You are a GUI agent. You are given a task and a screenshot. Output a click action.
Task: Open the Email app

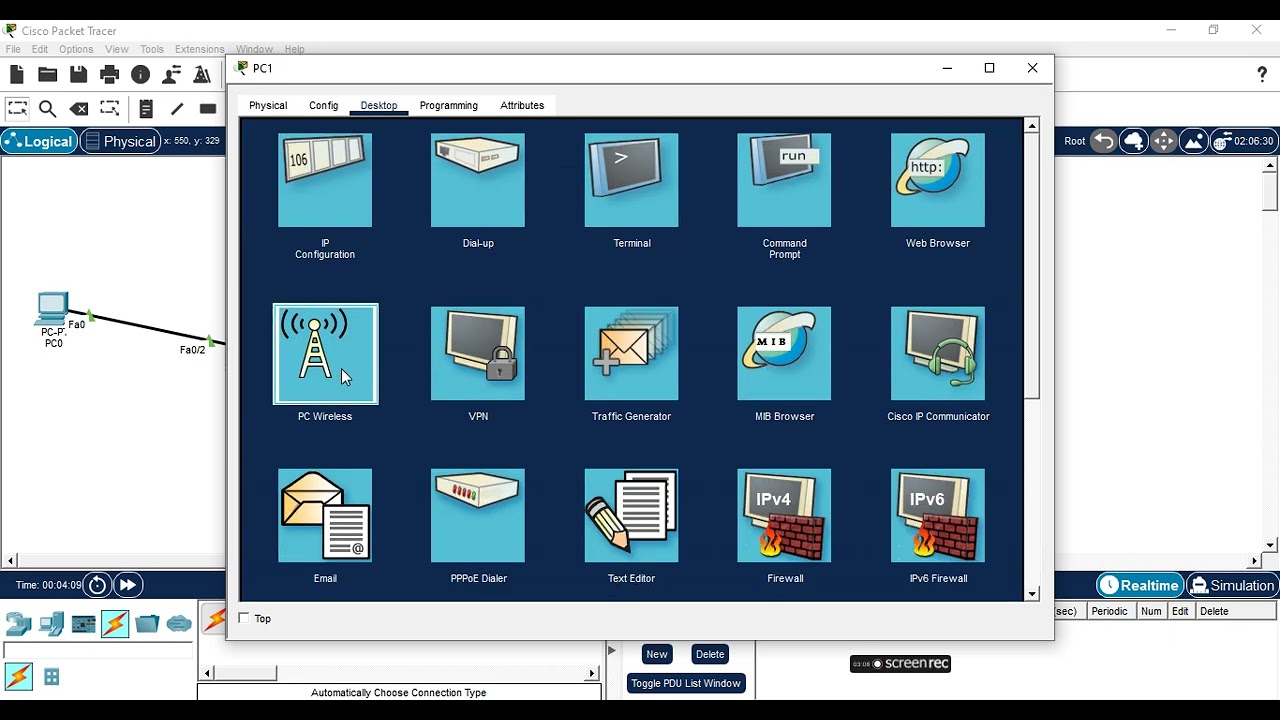tap(325, 516)
